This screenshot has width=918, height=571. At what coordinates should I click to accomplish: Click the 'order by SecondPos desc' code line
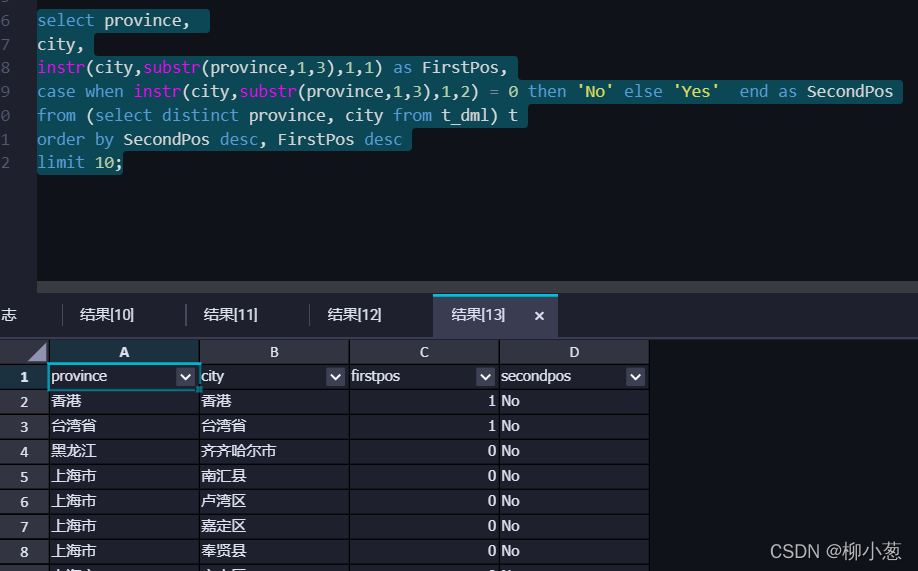tap(220, 139)
